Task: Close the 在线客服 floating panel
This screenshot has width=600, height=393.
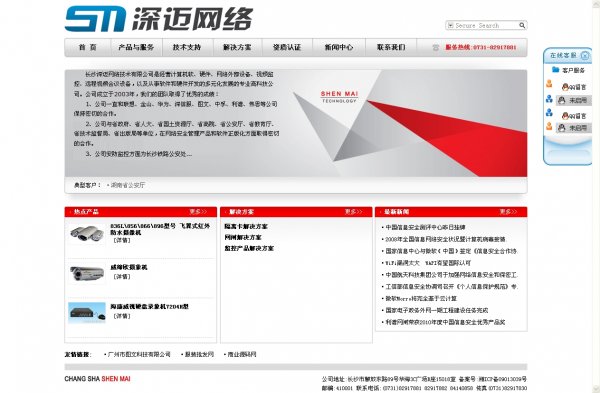Action: (x=585, y=55)
